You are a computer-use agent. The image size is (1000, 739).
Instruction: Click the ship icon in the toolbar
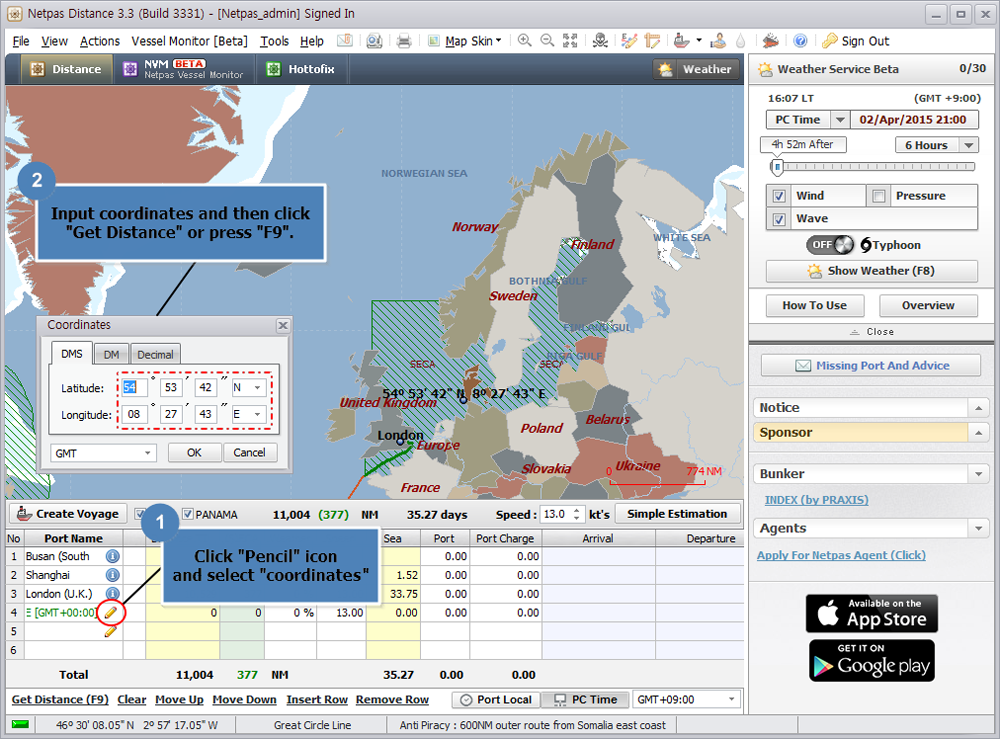pyautogui.click(x=682, y=41)
